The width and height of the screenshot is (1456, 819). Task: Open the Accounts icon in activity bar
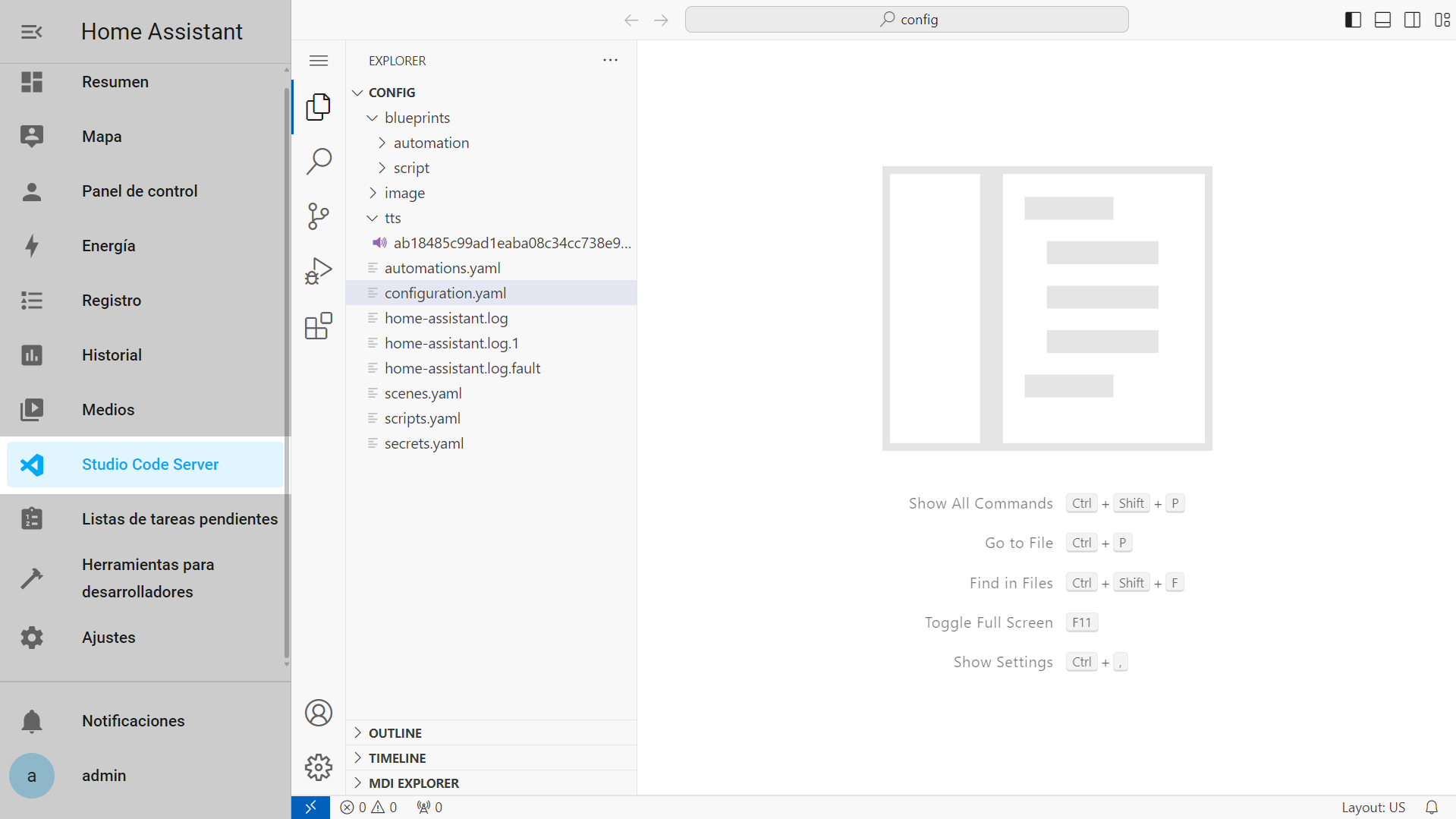pyautogui.click(x=319, y=713)
